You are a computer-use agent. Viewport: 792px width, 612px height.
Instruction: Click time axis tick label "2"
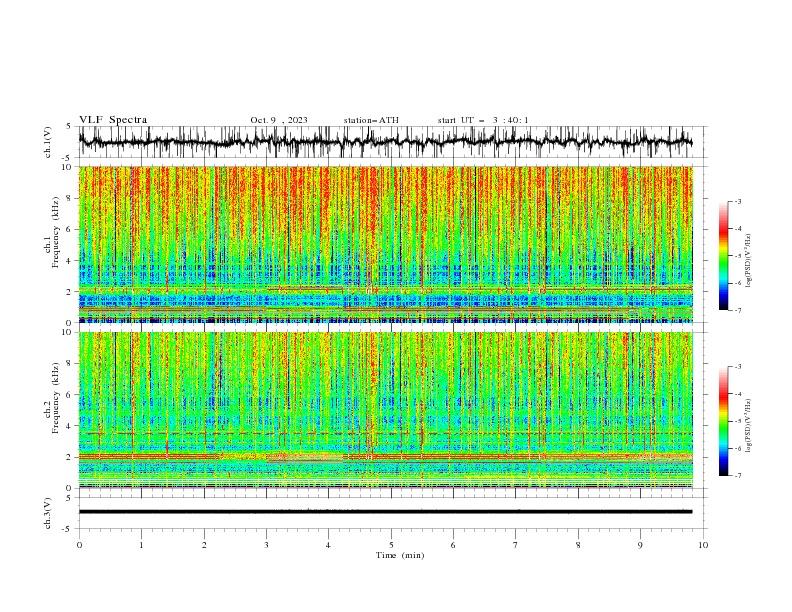204,545
